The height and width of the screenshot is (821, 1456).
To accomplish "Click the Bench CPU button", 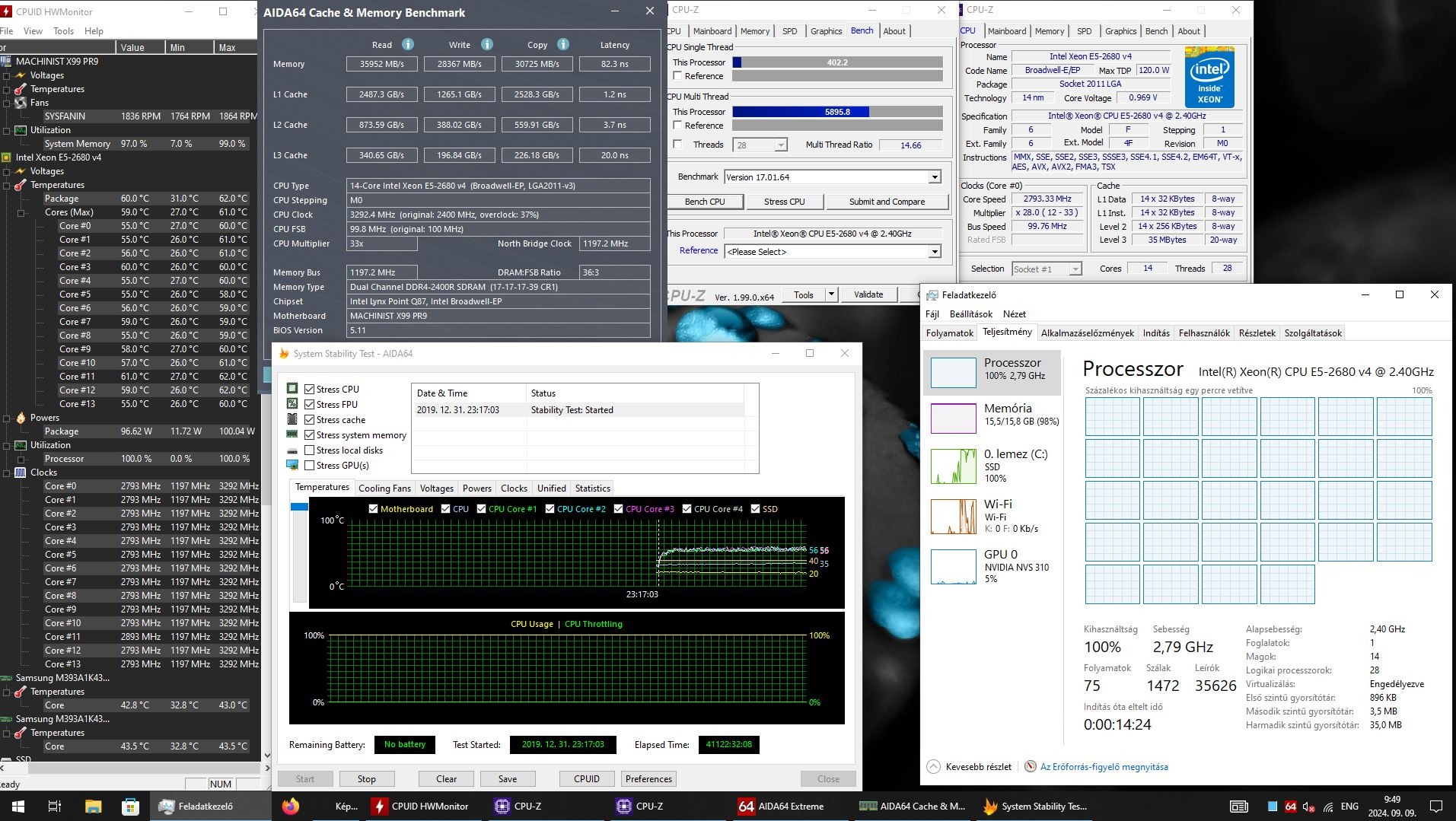I will [x=704, y=202].
